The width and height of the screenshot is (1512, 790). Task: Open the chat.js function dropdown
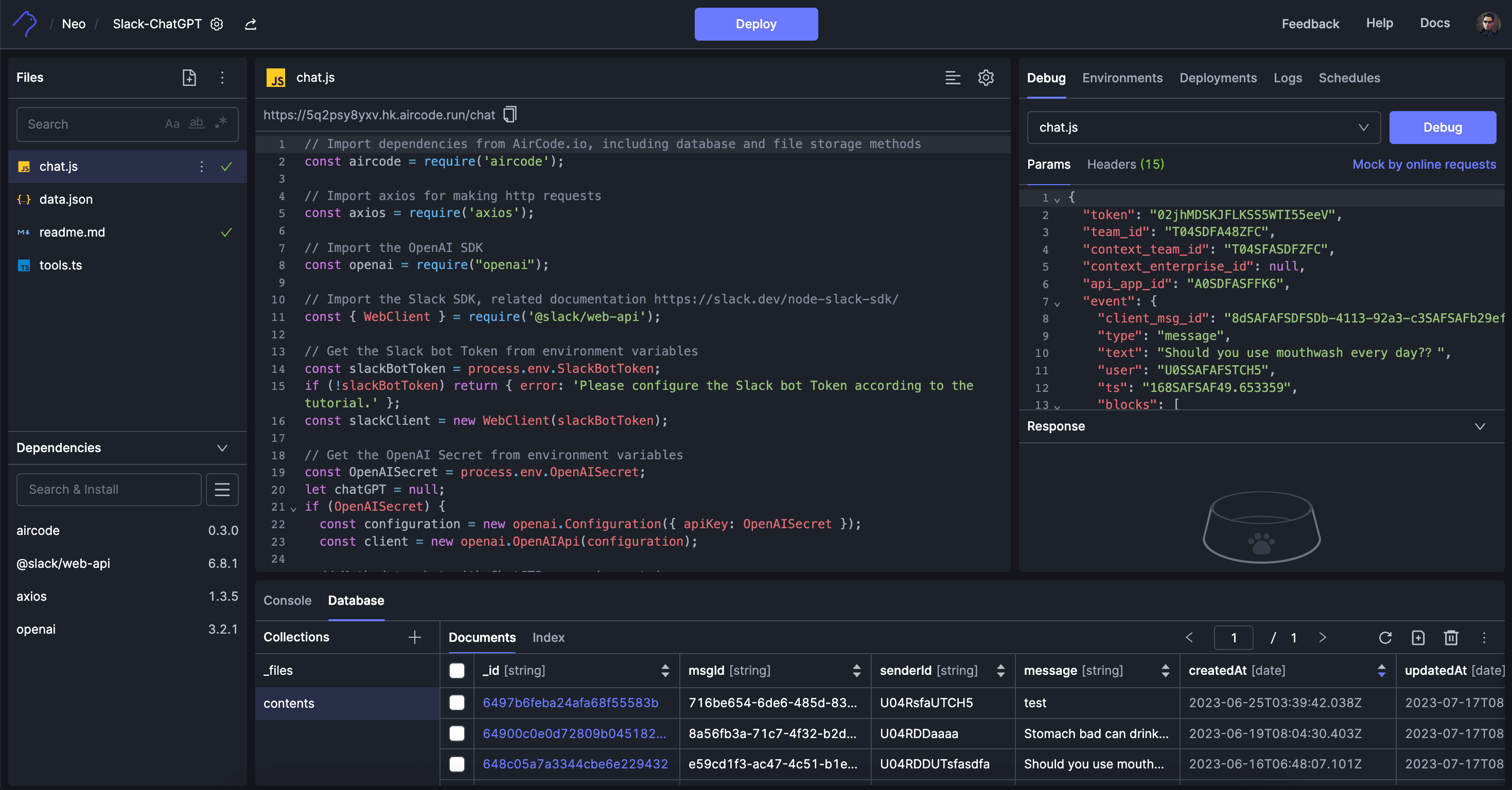point(1204,127)
